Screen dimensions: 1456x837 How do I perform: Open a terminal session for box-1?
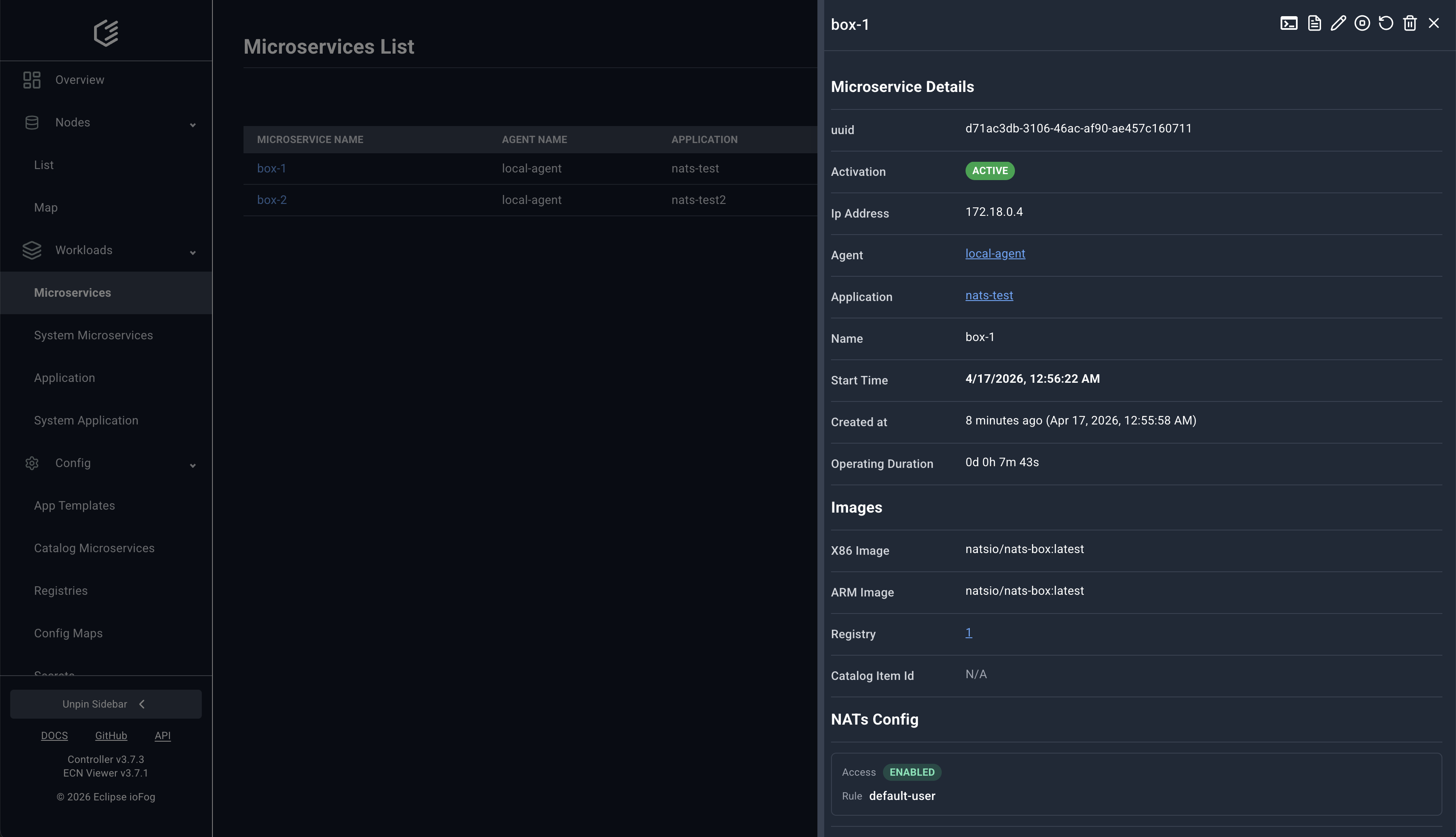1289,23
